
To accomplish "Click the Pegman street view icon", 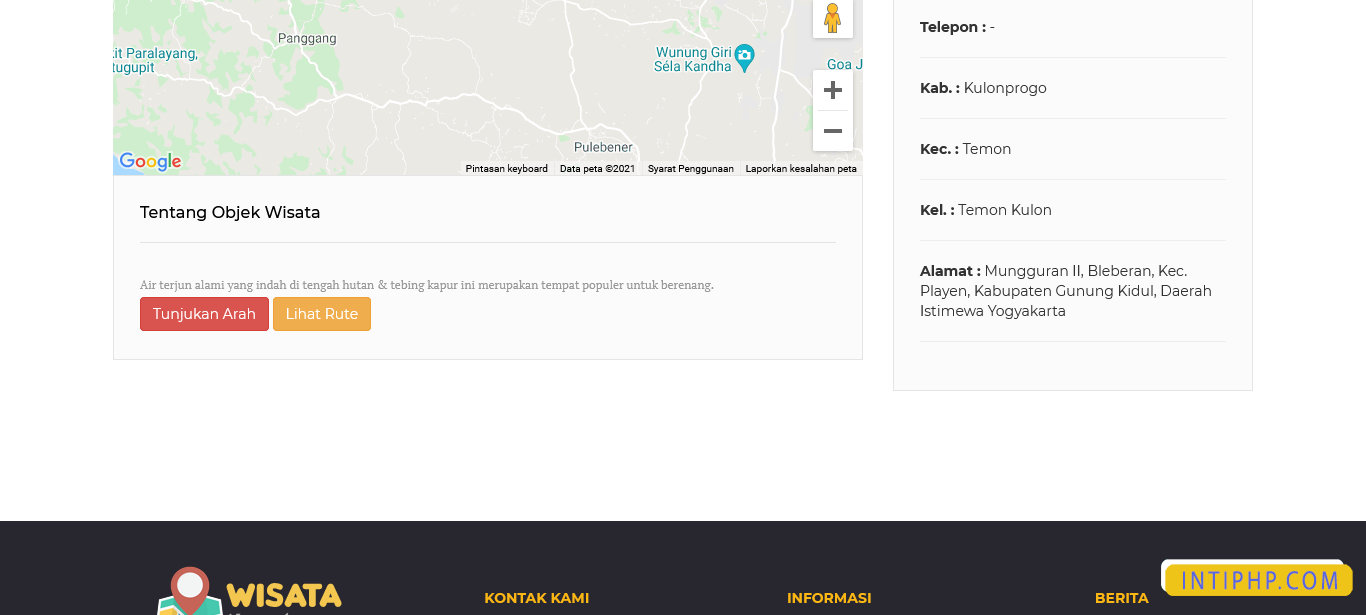I will tap(832, 17).
